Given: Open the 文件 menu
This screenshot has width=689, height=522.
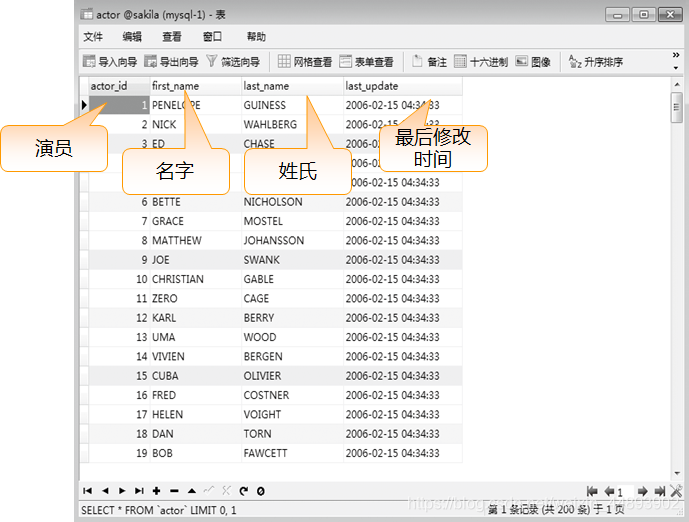Looking at the screenshot, I should pos(93,36).
